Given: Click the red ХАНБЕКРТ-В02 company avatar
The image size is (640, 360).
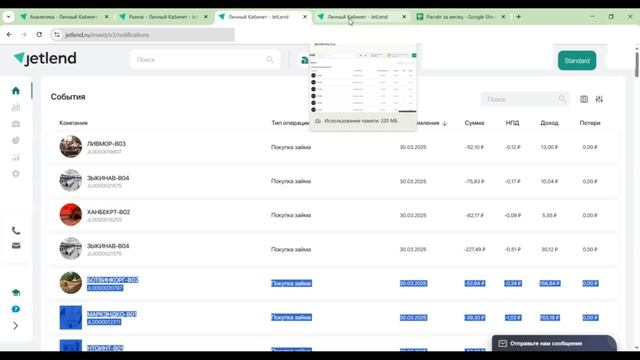Looking at the screenshot, I should (71, 215).
